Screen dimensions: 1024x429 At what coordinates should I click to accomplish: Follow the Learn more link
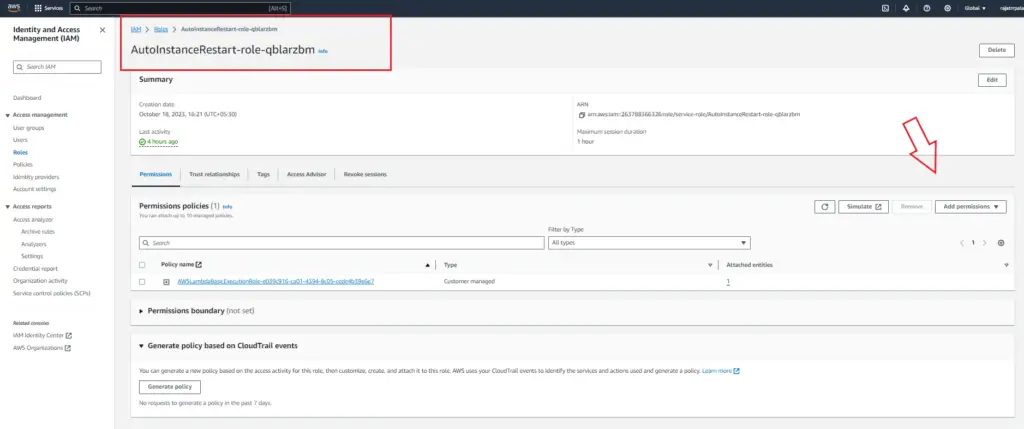720,371
